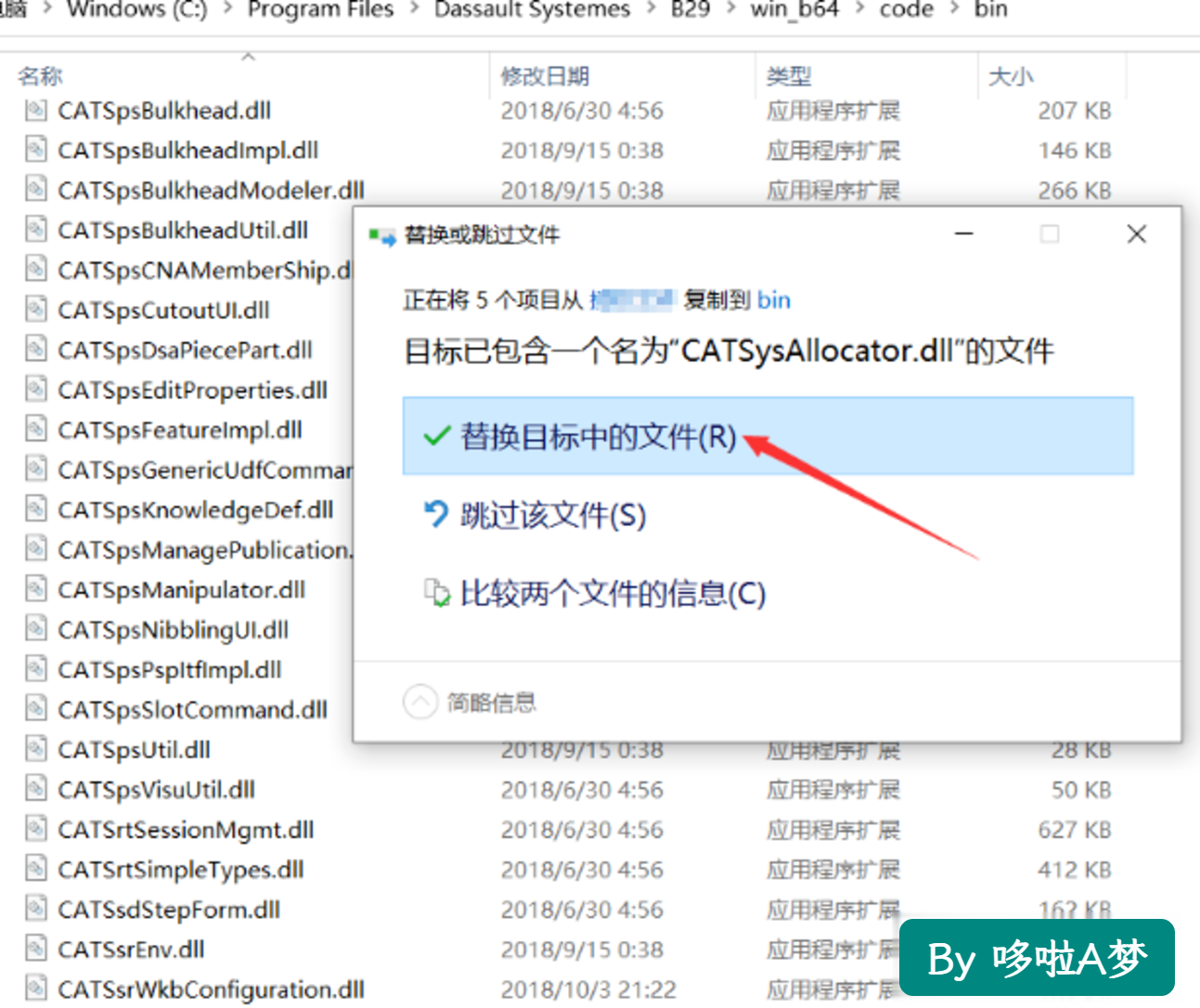
Task: Go to win_b64 folder in address bar
Action: click(x=794, y=9)
